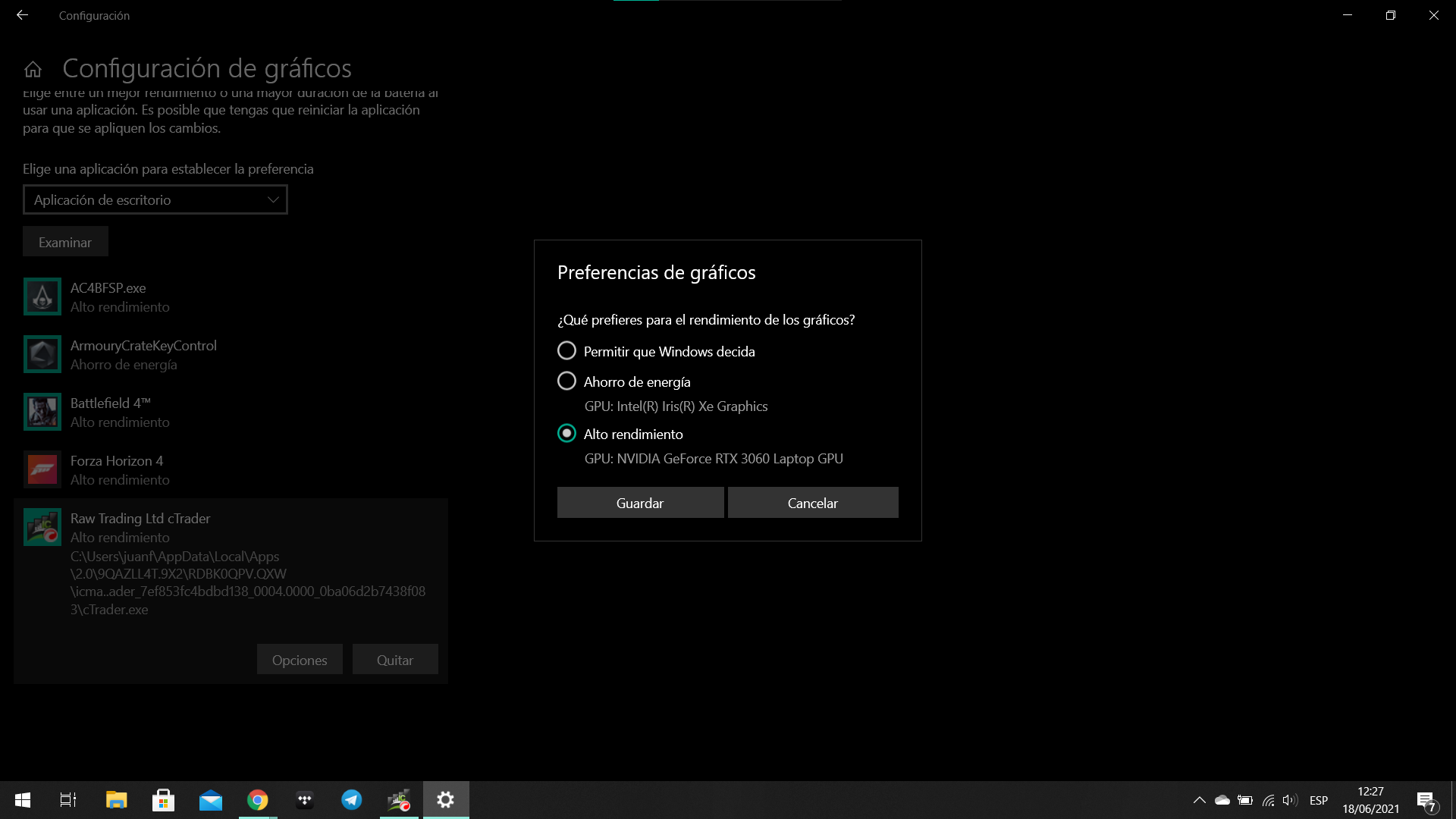The width and height of the screenshot is (1456, 819).
Task: Check the battery status tray icon
Action: (1245, 800)
